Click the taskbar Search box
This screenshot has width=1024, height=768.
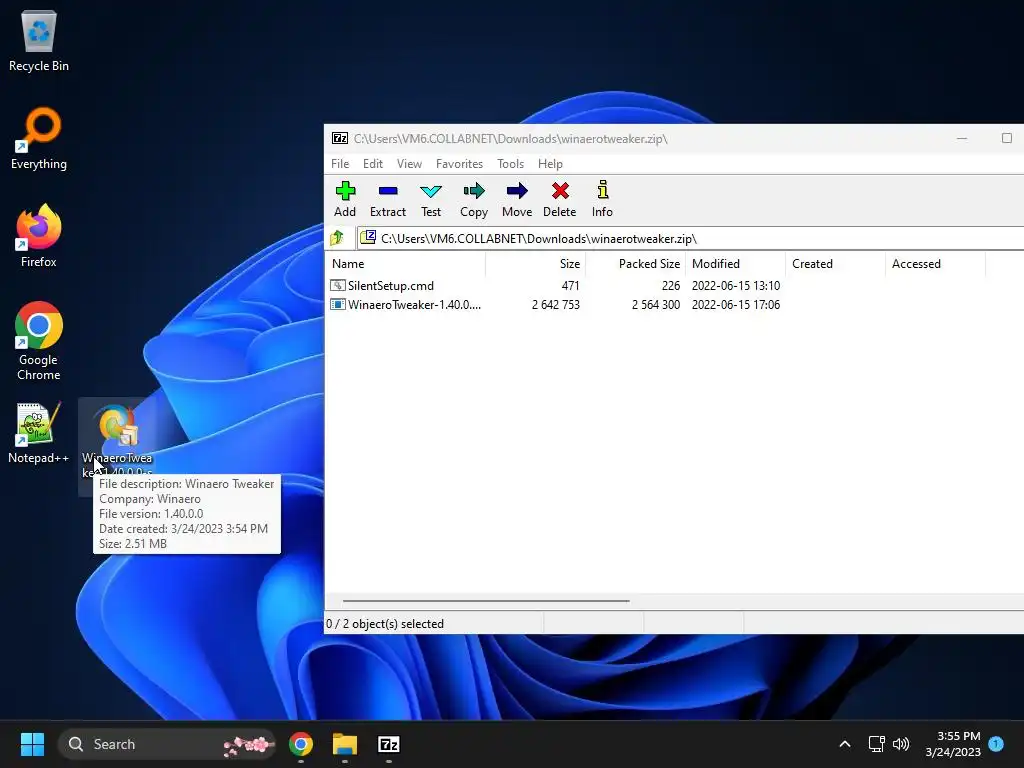[x=167, y=744]
